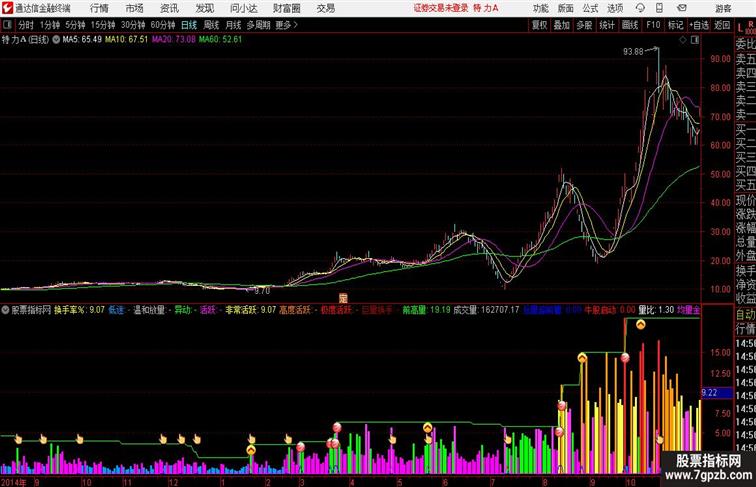Click the 成交量: 162707.17 value
The image size is (756, 487).
click(x=486, y=310)
